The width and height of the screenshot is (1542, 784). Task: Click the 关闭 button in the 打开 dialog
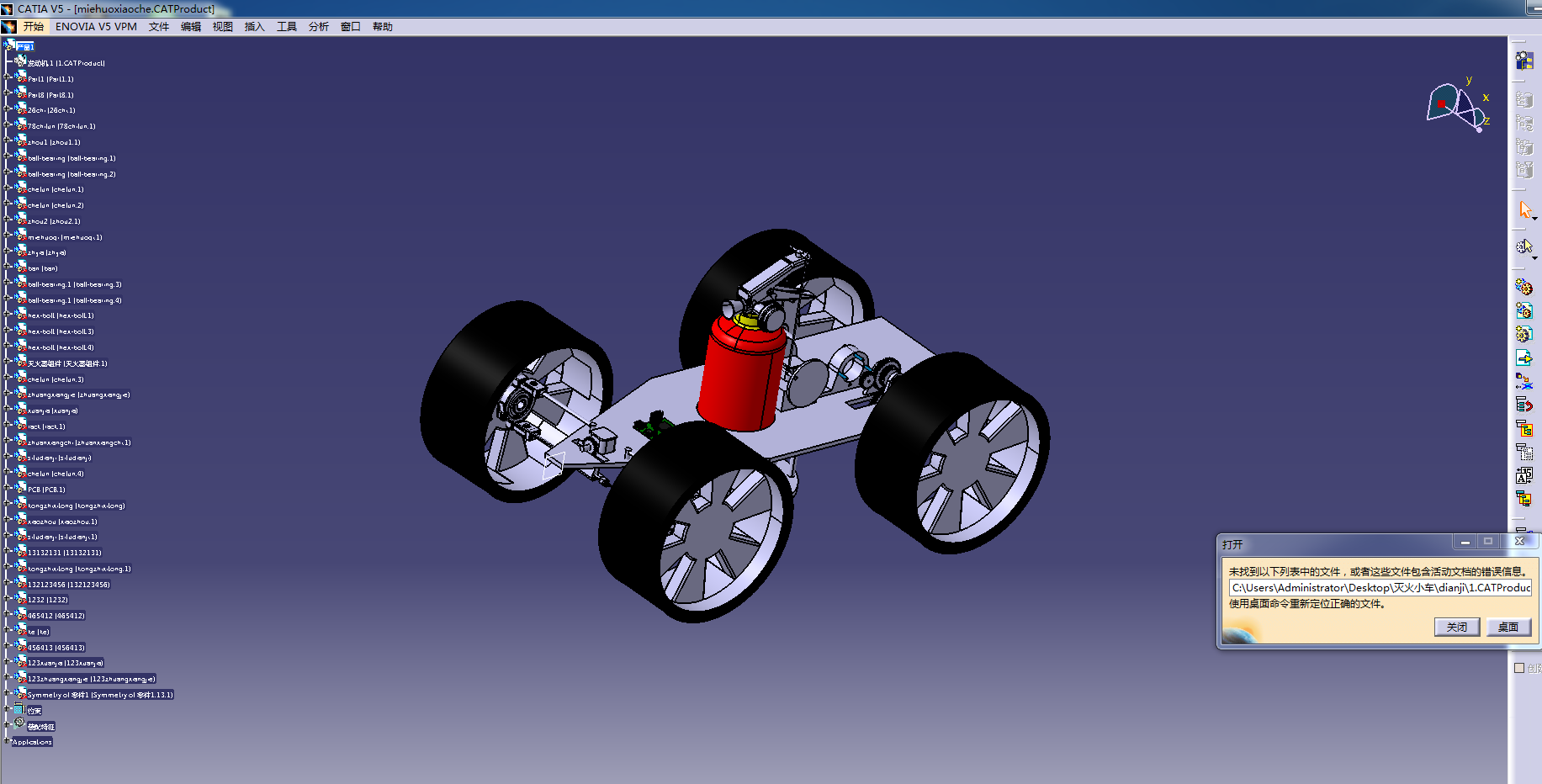[1457, 627]
